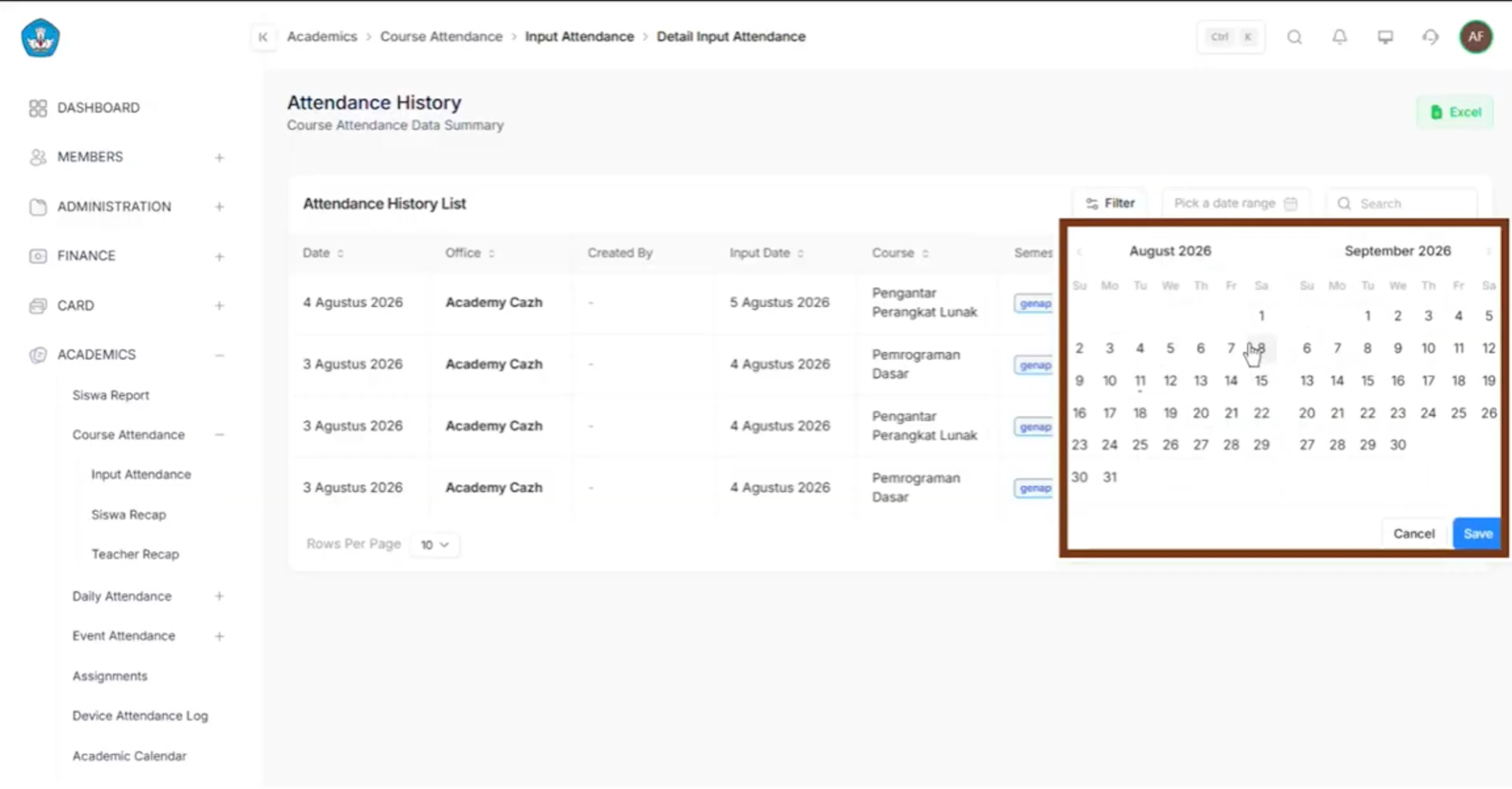The height and width of the screenshot is (789, 1512).
Task: Select August 1 in the calendar
Action: point(1261,316)
